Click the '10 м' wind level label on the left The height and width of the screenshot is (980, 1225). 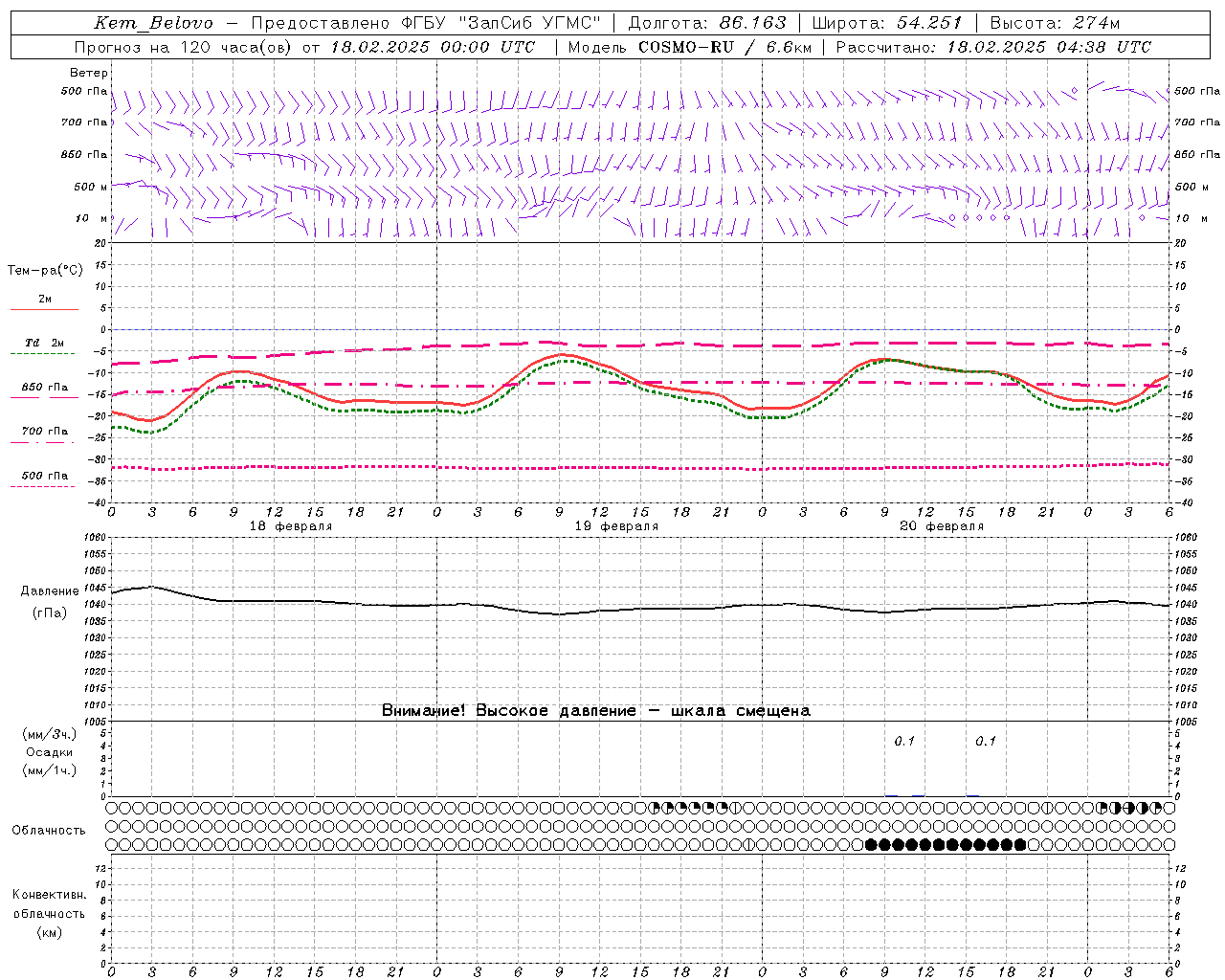[91, 218]
